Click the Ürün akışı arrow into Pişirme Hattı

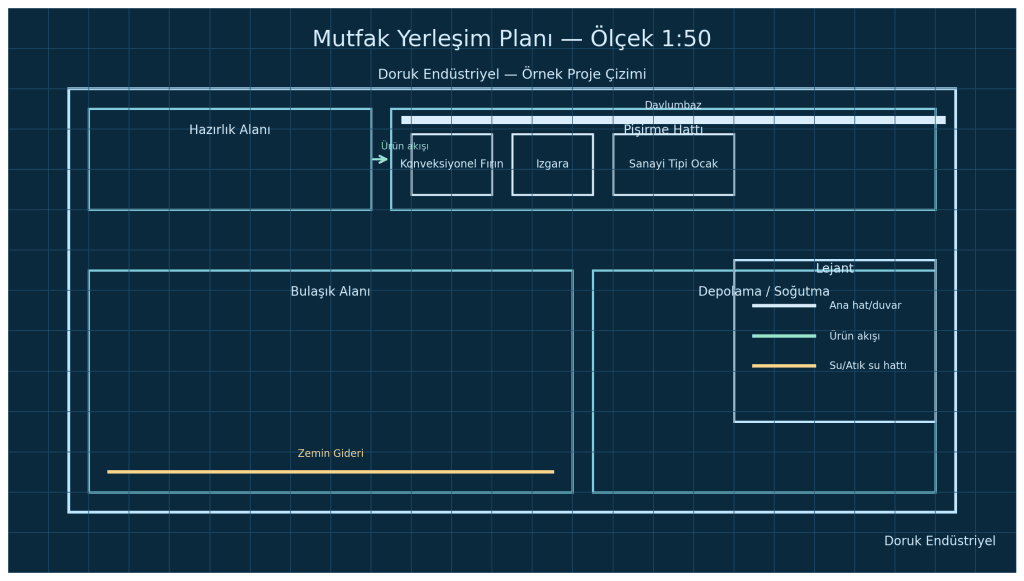click(380, 159)
